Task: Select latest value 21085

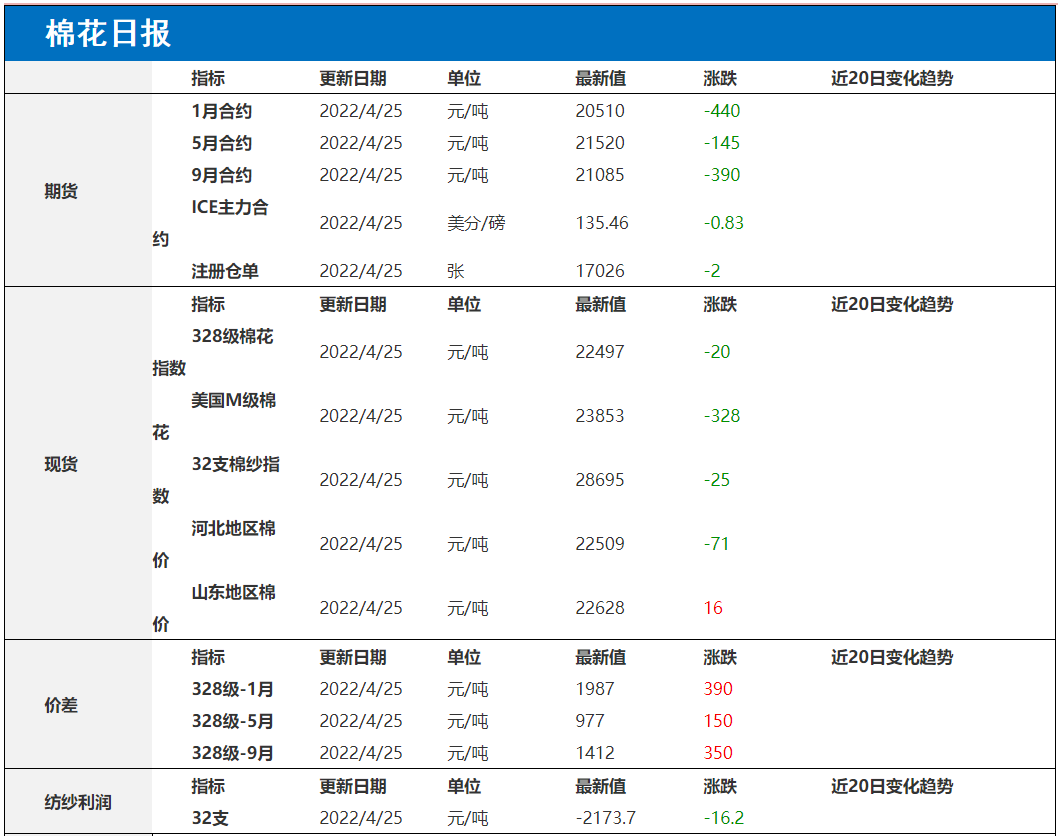Action: [600, 175]
